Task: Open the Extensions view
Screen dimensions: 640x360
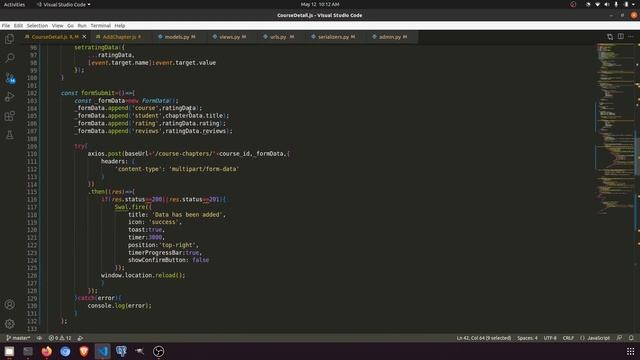Action: coord(9,116)
